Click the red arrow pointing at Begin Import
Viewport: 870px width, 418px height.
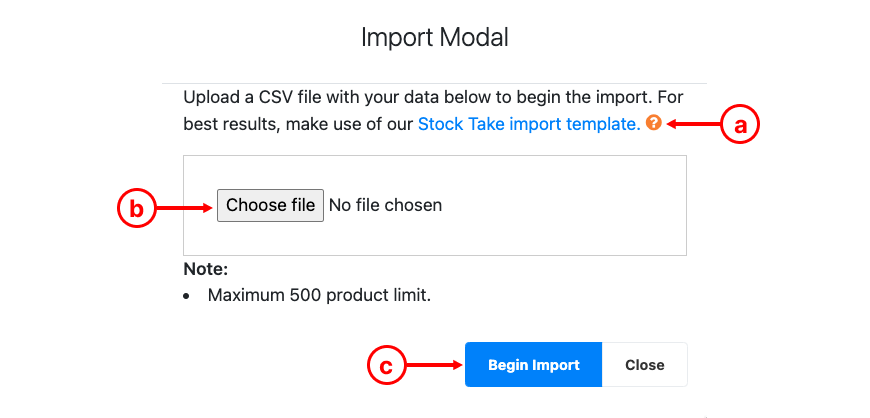coord(434,365)
